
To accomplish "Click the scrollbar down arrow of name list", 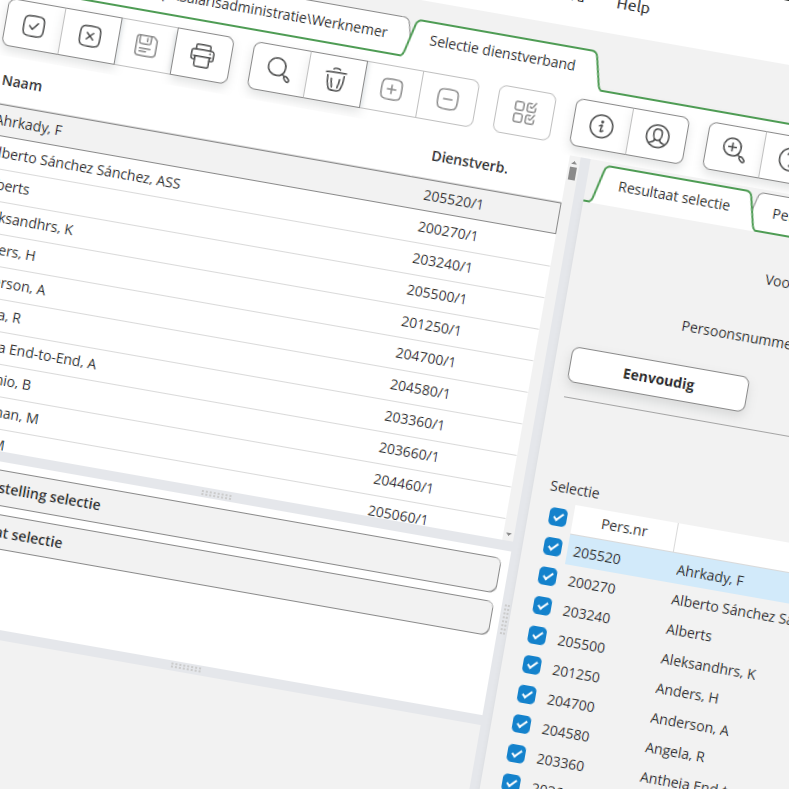I will 509,534.
